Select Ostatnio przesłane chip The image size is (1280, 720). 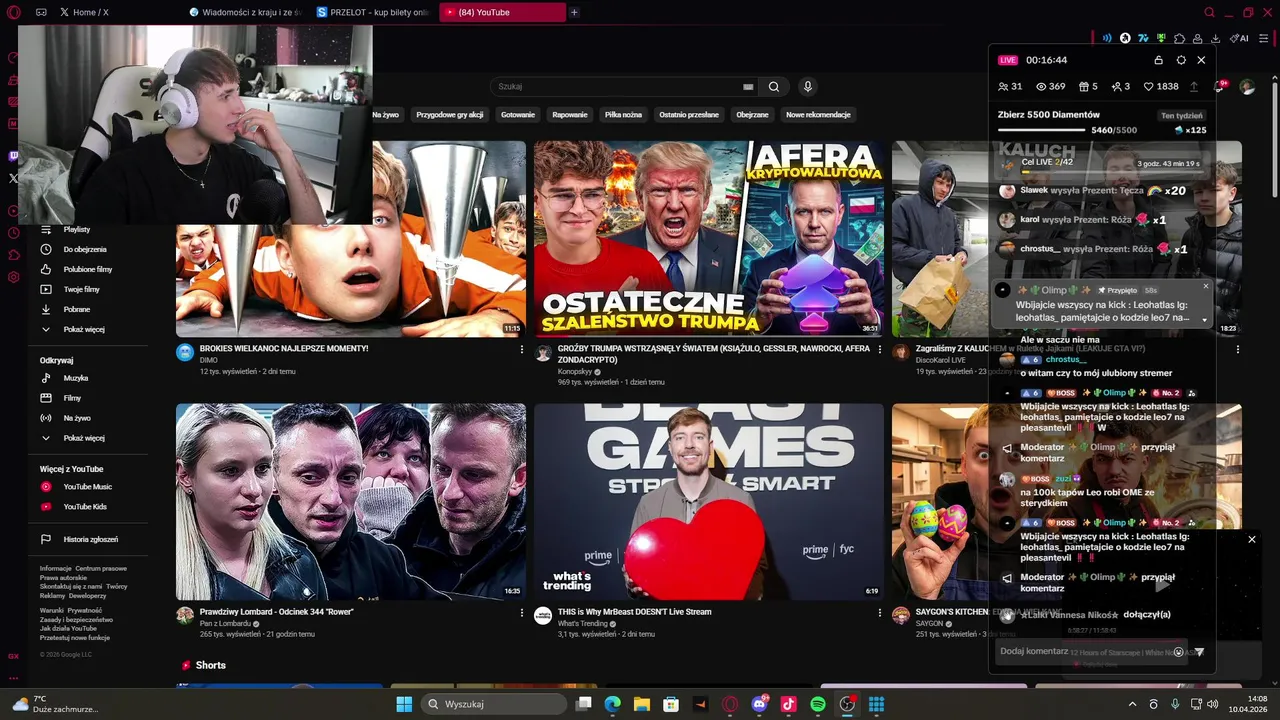(x=689, y=115)
